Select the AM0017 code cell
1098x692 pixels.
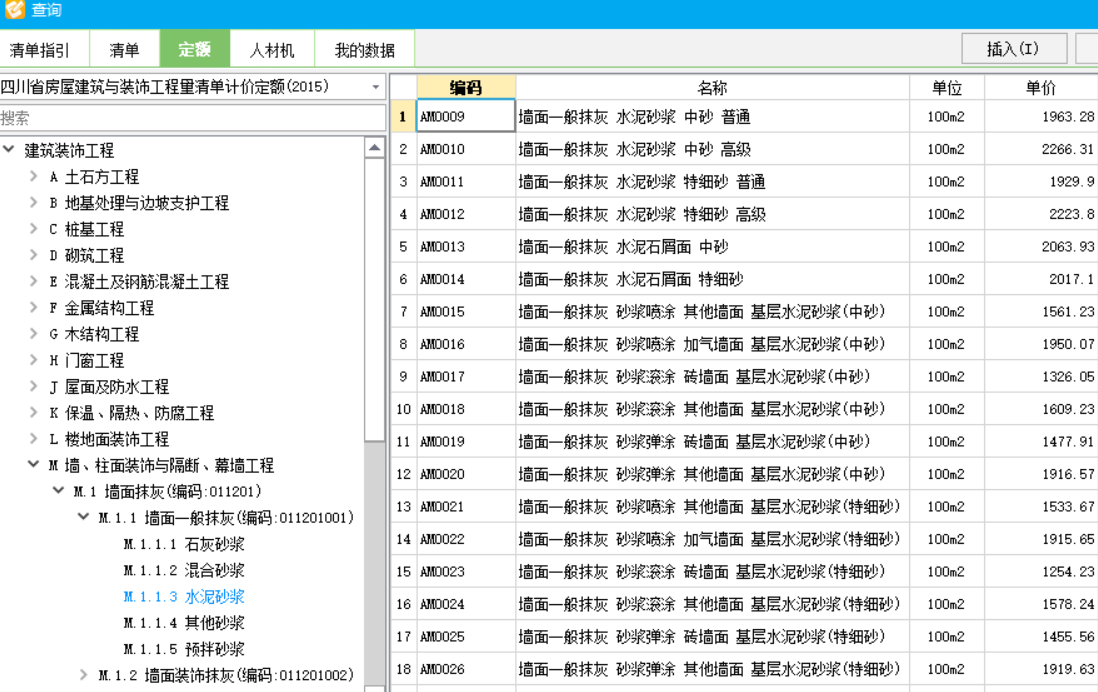tap(466, 376)
